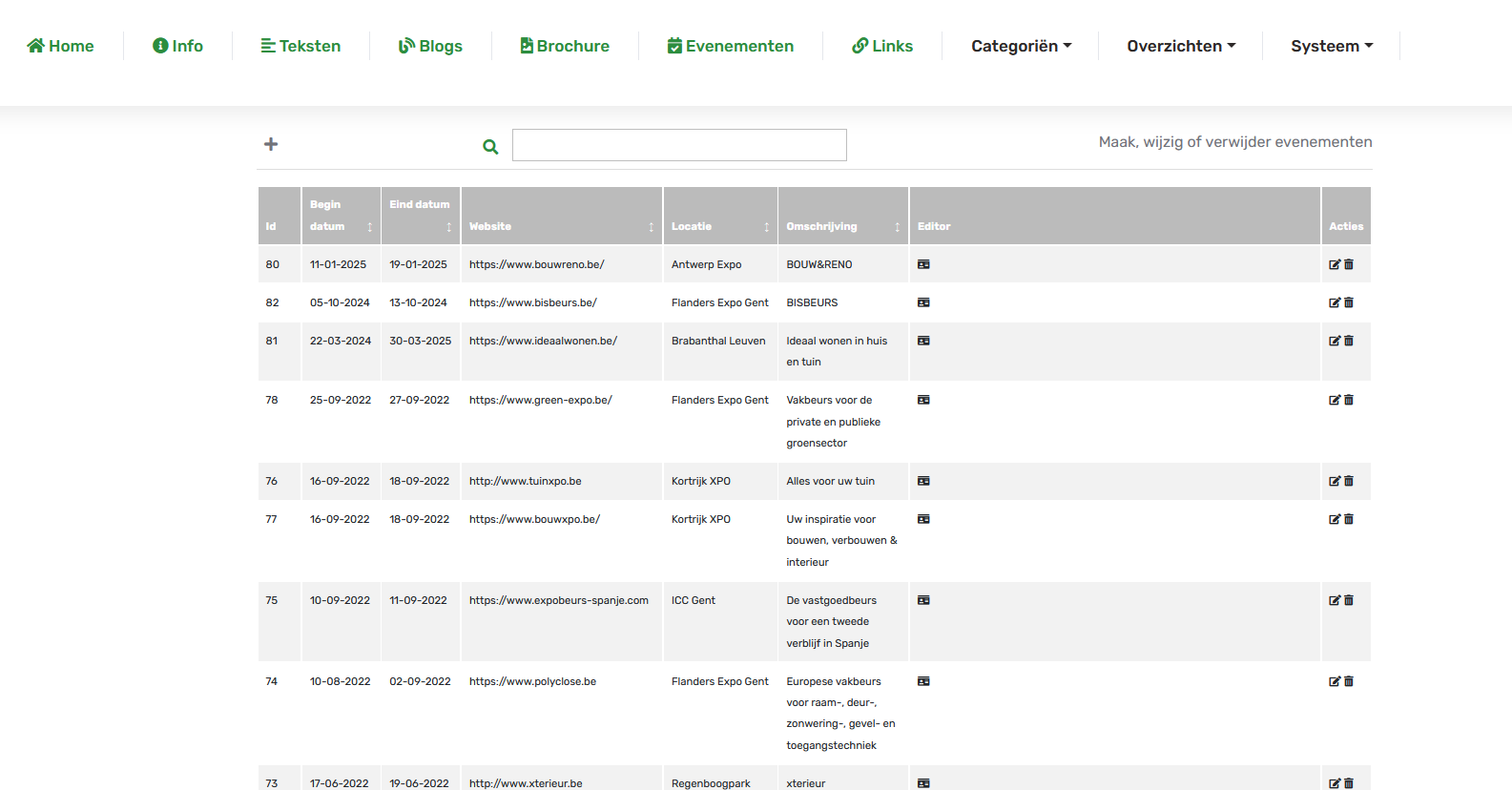The image size is (1512, 790).
Task: Delete the green-expo event with trash icon
Action: [1349, 400]
